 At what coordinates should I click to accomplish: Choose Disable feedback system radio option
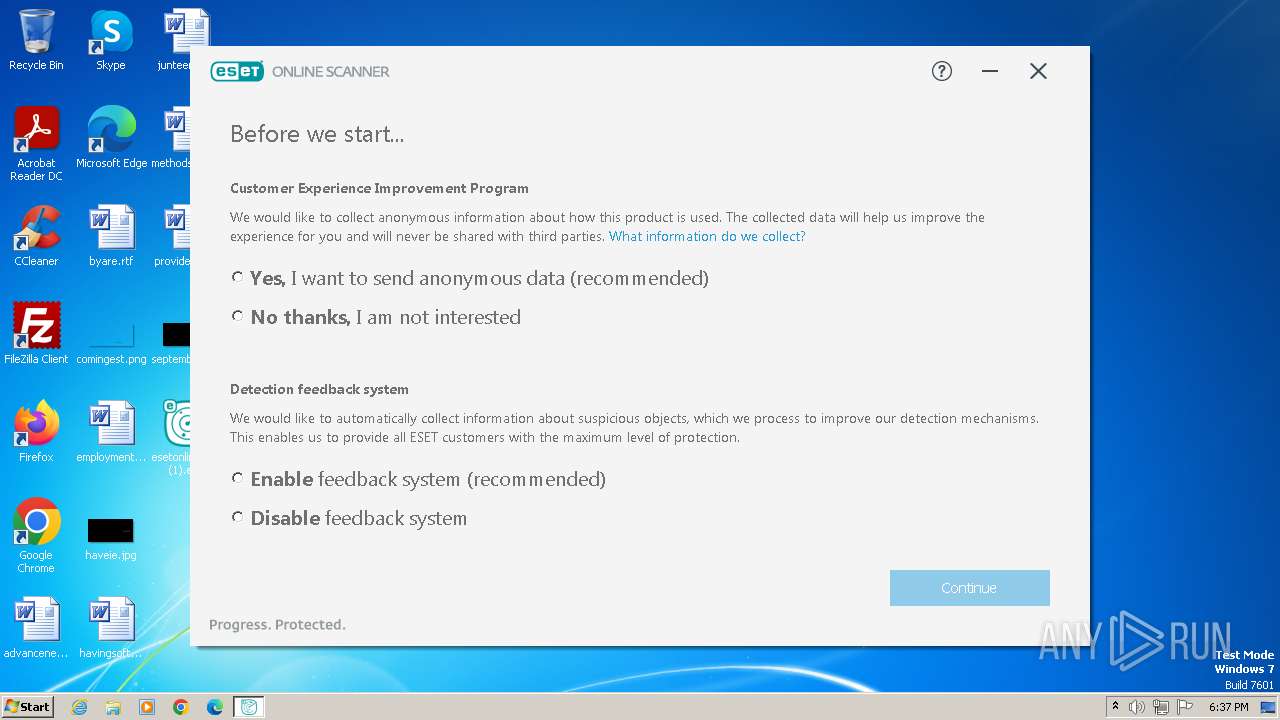(237, 517)
